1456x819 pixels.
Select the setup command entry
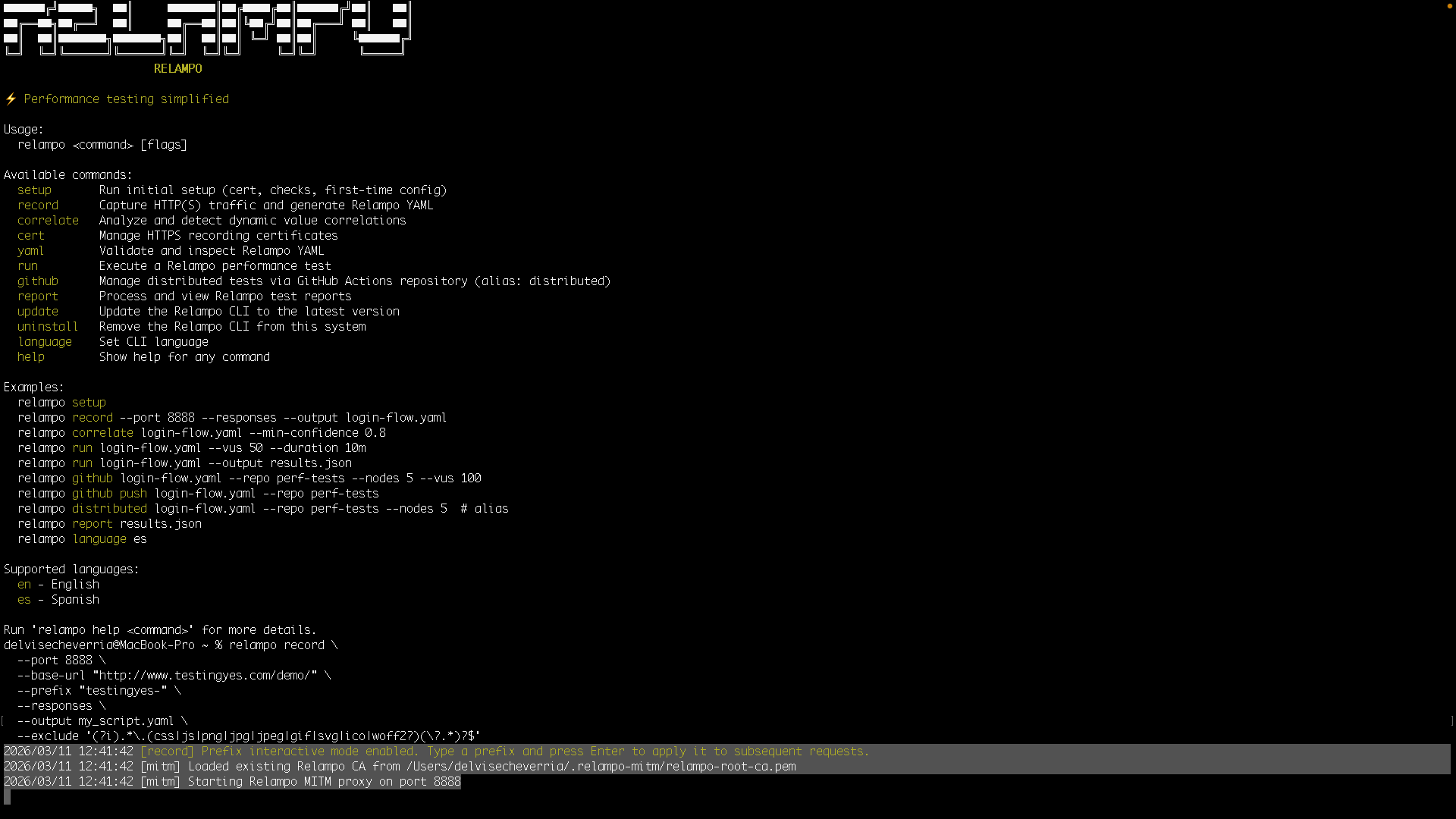pyautogui.click(x=34, y=190)
